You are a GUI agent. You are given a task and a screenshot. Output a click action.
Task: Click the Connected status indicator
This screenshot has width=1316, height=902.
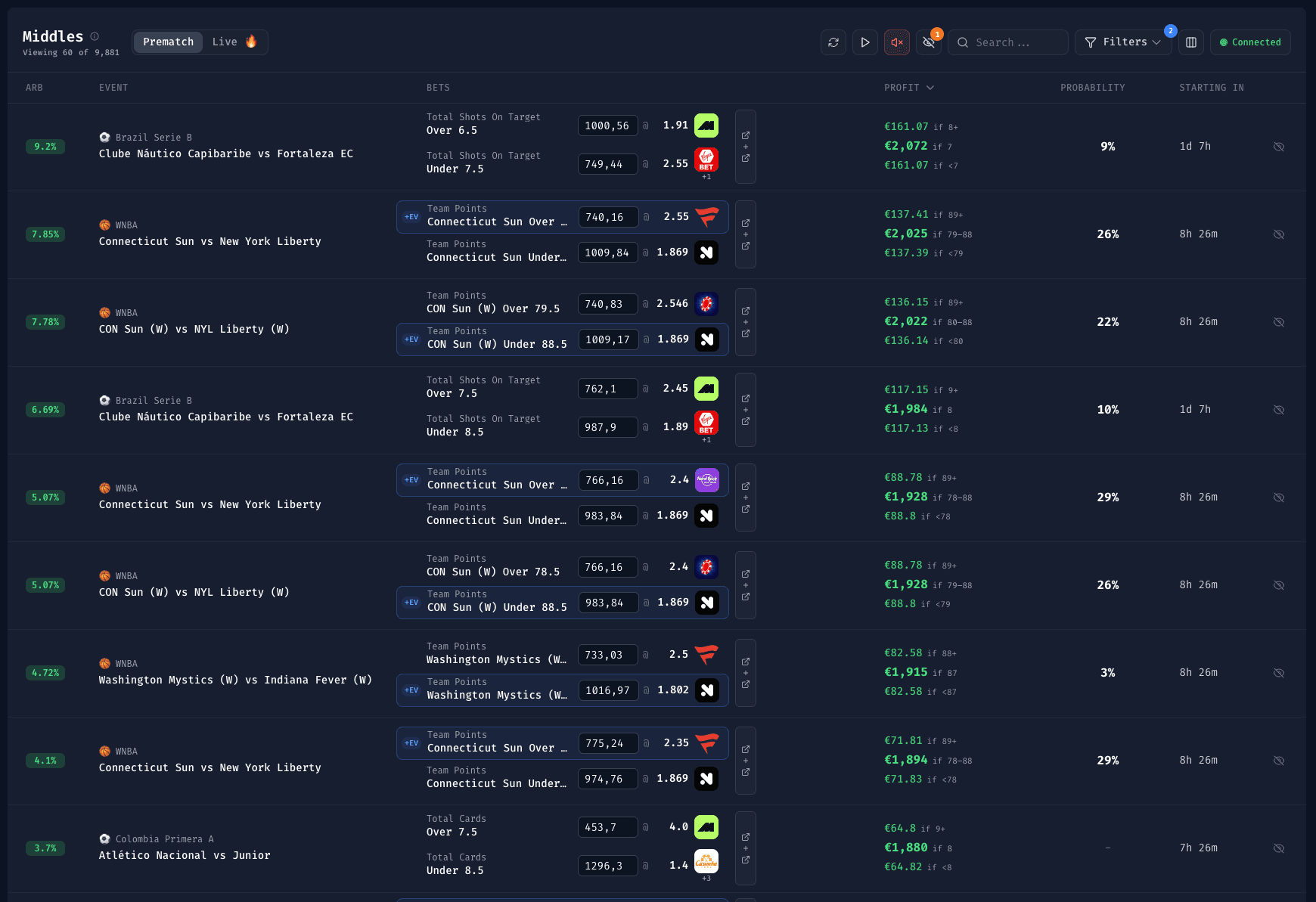tap(1251, 42)
